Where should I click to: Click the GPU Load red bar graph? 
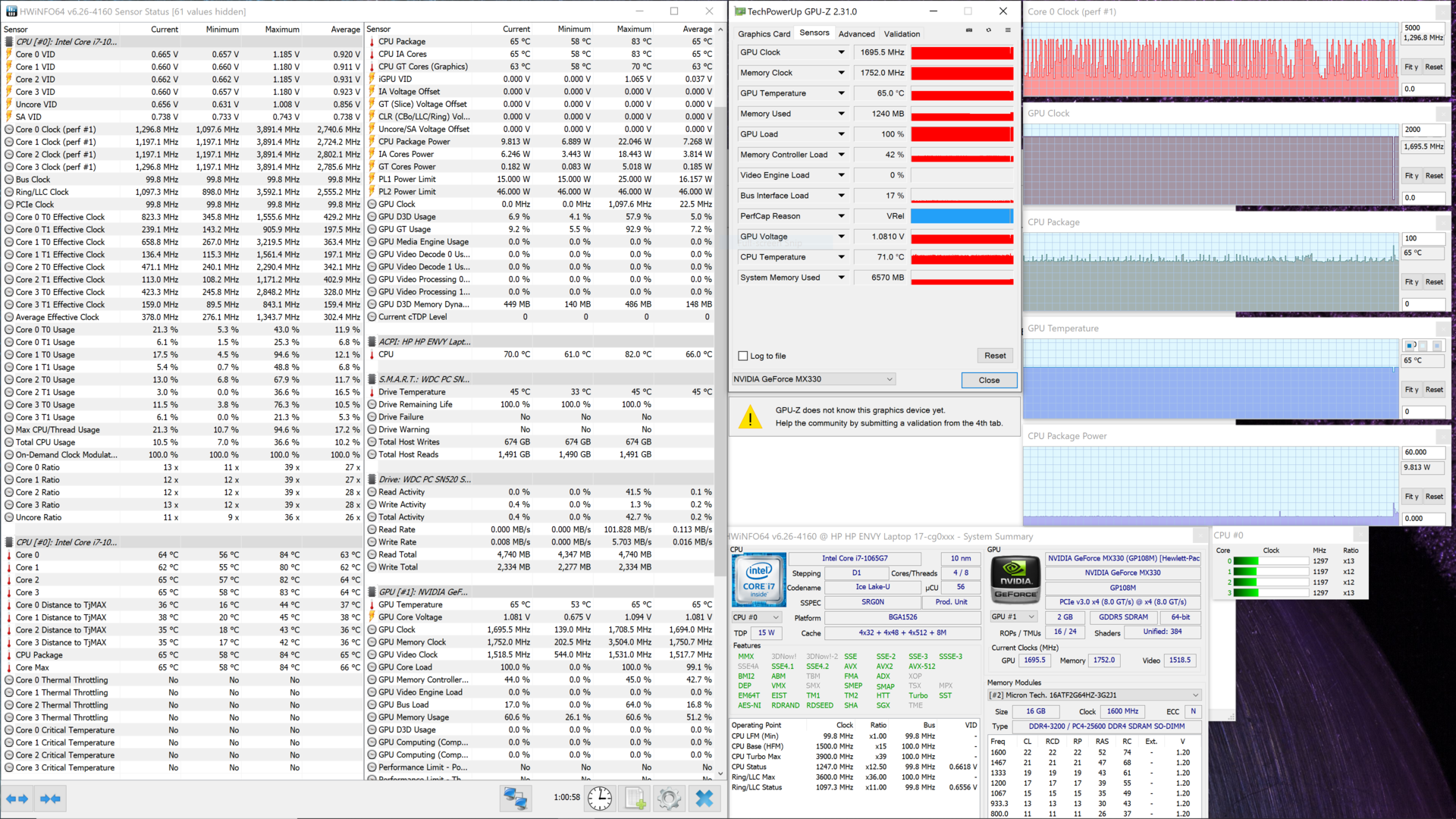pyautogui.click(x=962, y=134)
